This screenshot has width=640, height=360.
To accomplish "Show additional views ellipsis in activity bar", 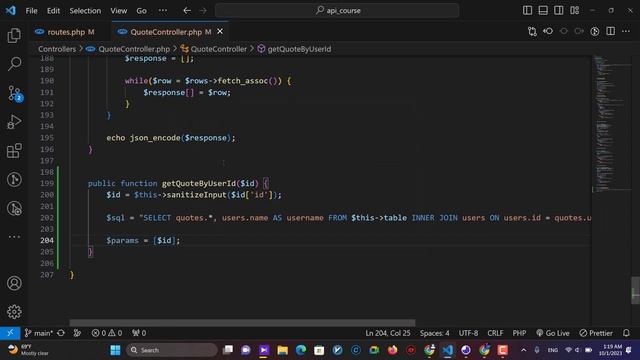I will [14, 237].
